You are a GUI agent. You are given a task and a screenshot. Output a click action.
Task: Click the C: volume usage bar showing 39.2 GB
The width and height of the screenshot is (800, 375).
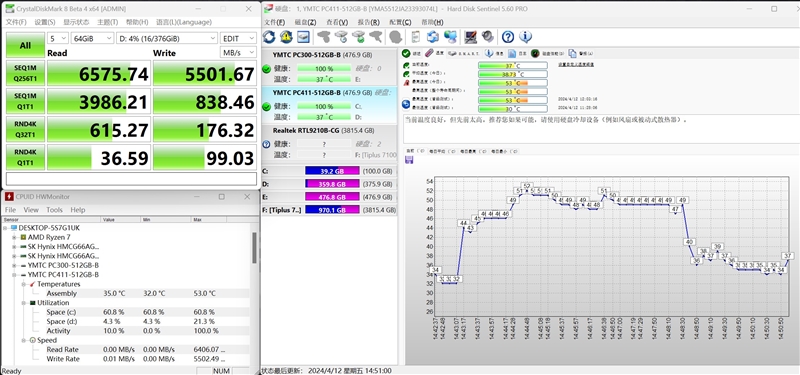[x=332, y=171]
